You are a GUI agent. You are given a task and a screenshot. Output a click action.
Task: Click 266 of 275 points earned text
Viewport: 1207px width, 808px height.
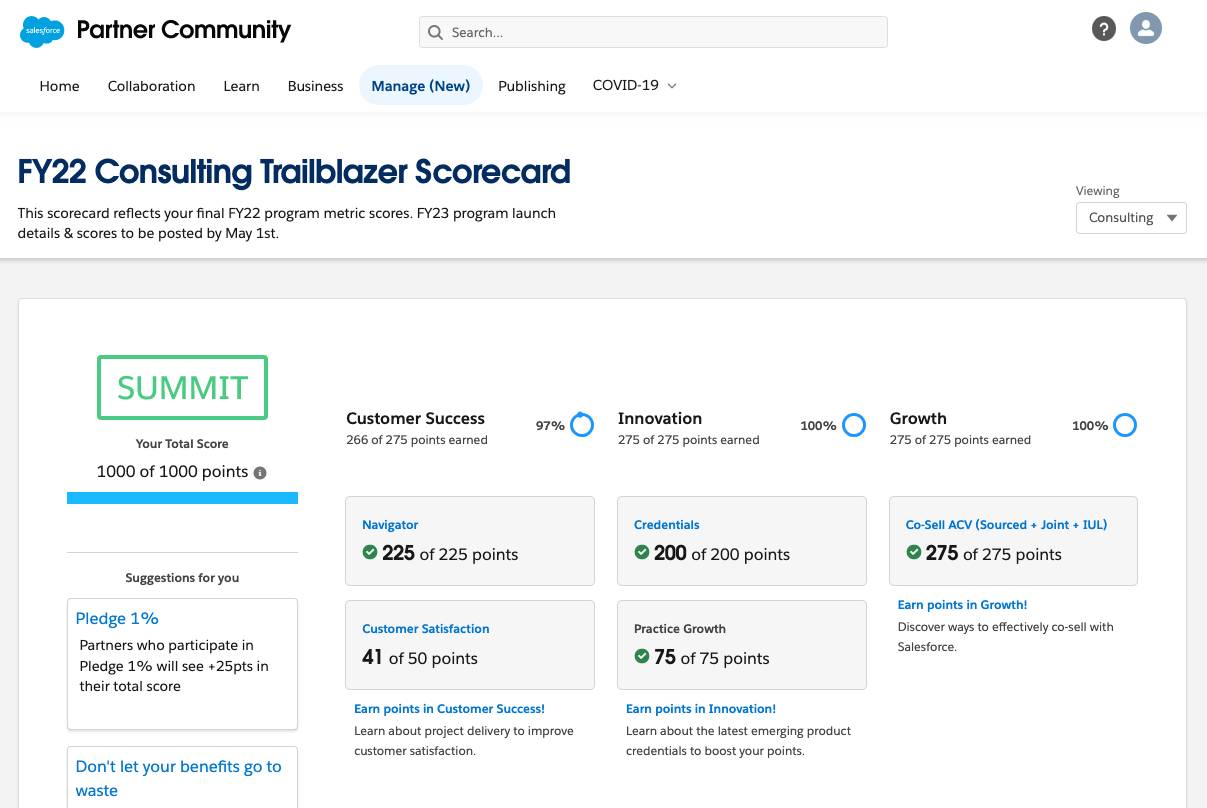pyautogui.click(x=417, y=440)
